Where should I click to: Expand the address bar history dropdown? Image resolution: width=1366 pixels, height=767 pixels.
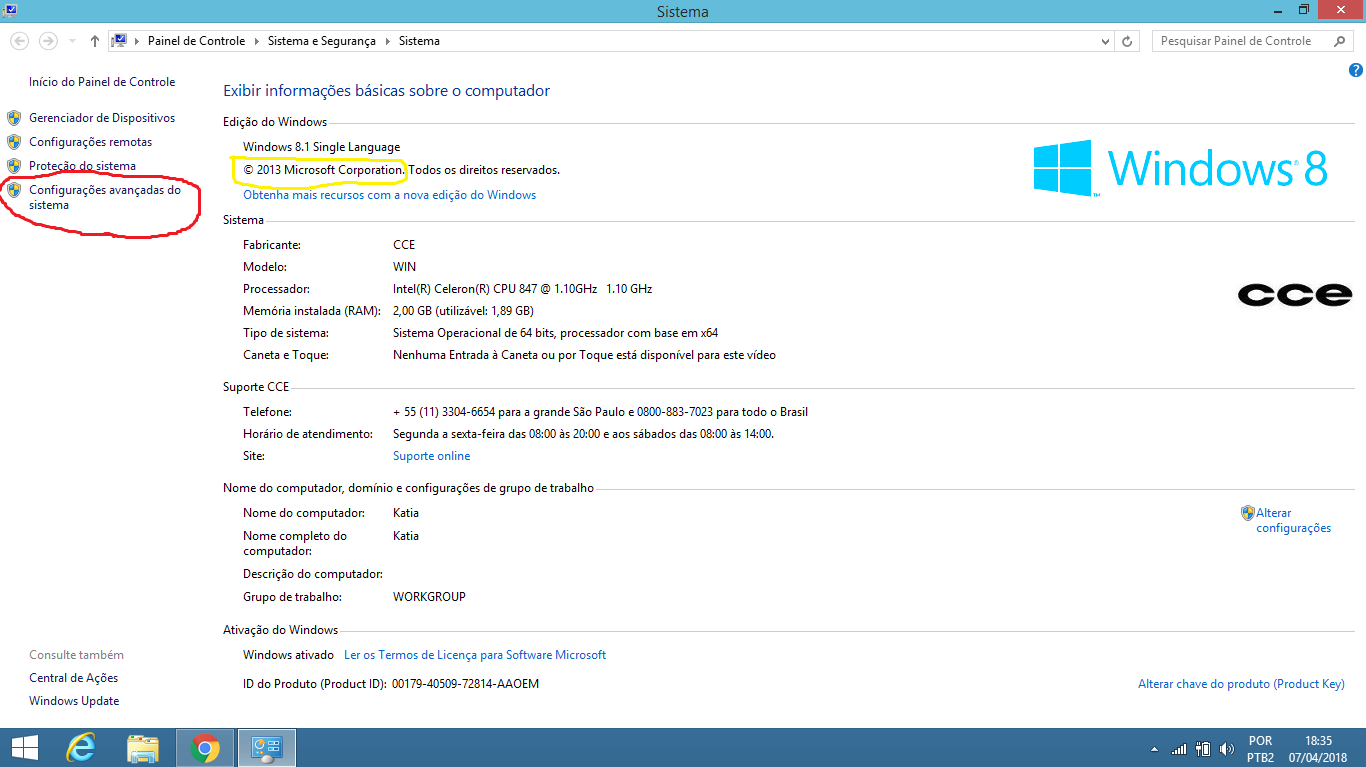tap(1105, 41)
